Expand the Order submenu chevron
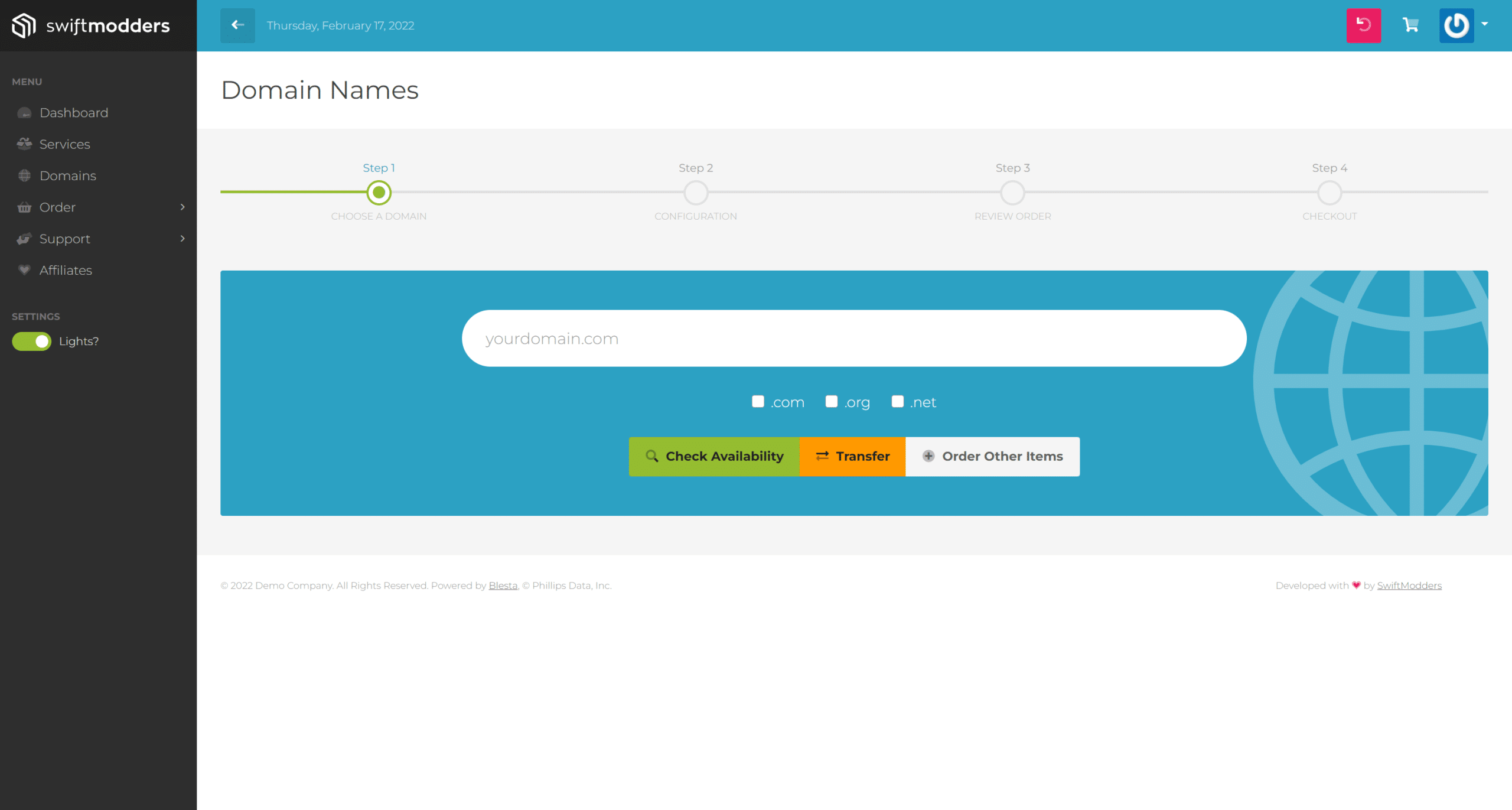The image size is (1512, 810). coord(183,207)
